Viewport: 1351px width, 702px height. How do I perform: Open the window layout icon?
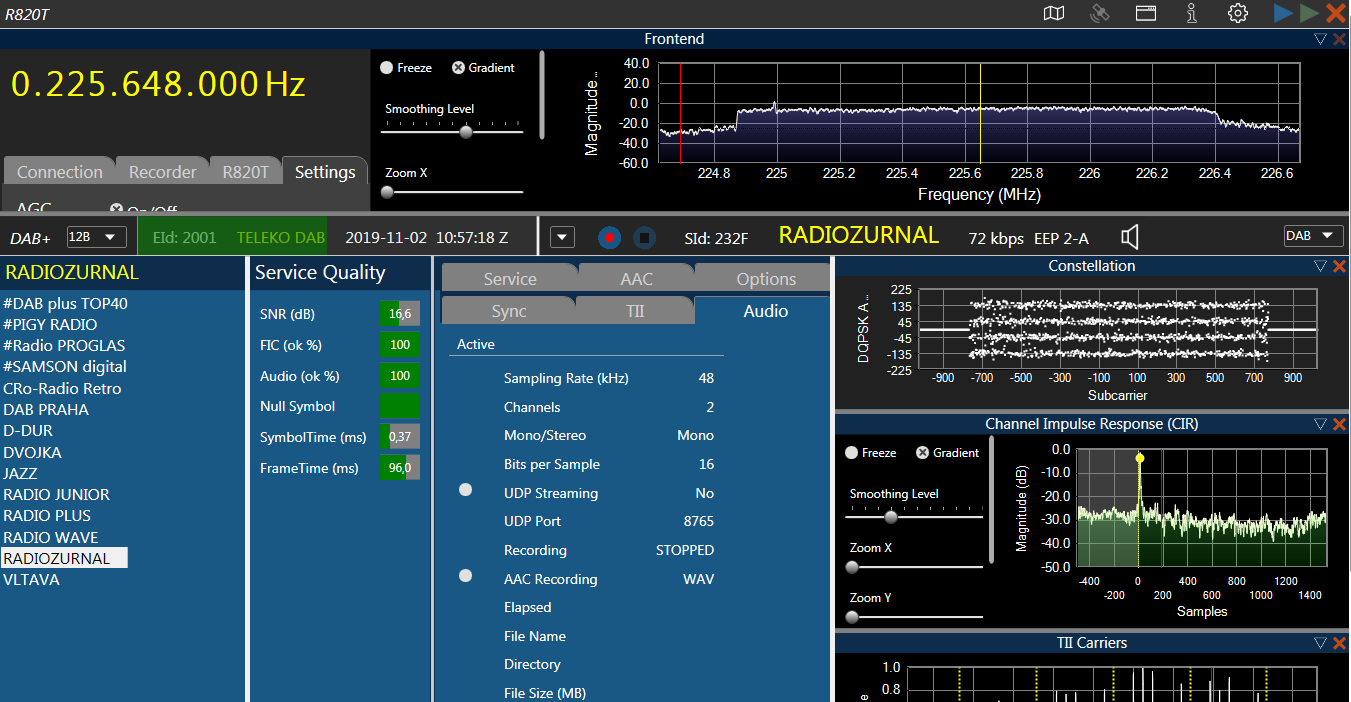(1146, 13)
